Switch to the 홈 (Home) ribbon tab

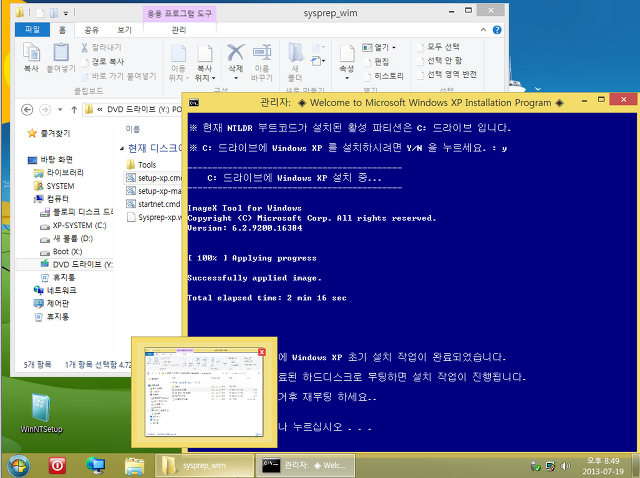(x=62, y=29)
